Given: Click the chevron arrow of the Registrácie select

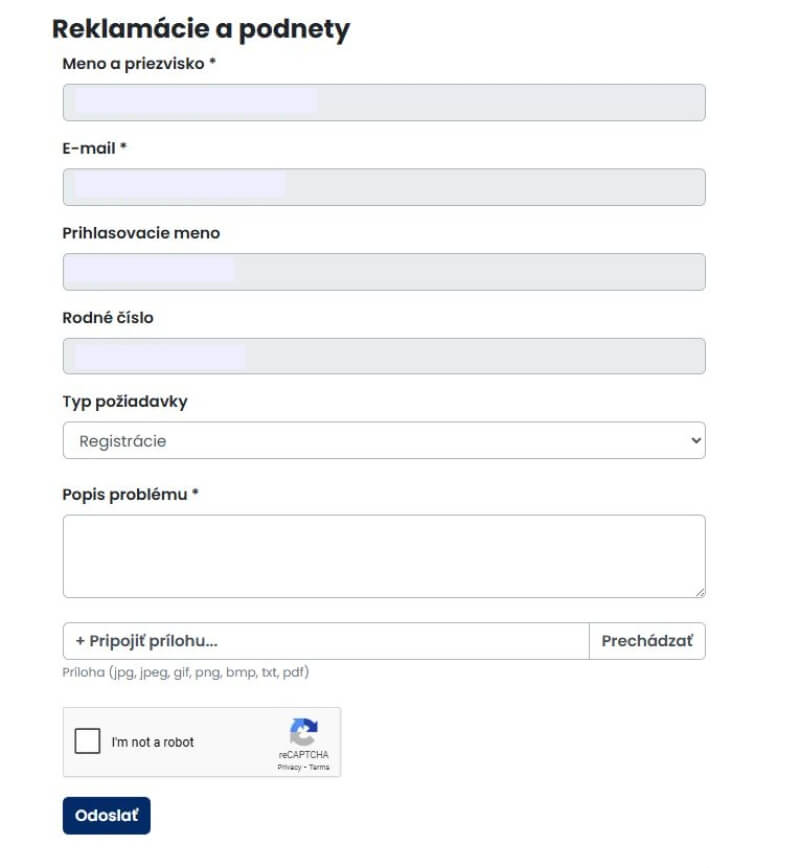Looking at the screenshot, I should coord(696,440).
